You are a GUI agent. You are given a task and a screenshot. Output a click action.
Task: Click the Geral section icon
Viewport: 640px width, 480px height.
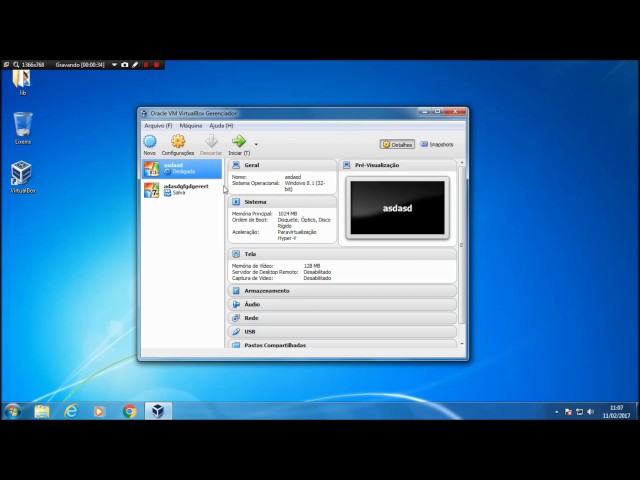click(236, 165)
